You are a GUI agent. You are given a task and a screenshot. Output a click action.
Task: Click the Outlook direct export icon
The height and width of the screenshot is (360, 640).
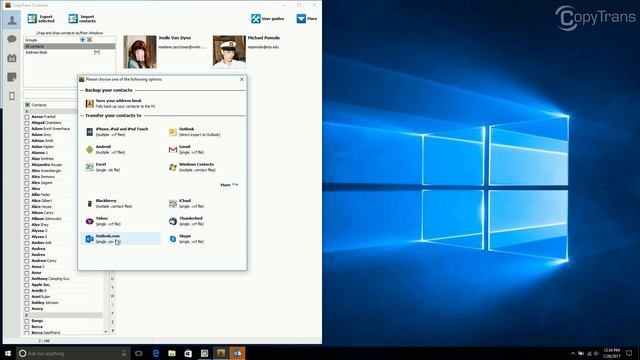pyautogui.click(x=173, y=132)
